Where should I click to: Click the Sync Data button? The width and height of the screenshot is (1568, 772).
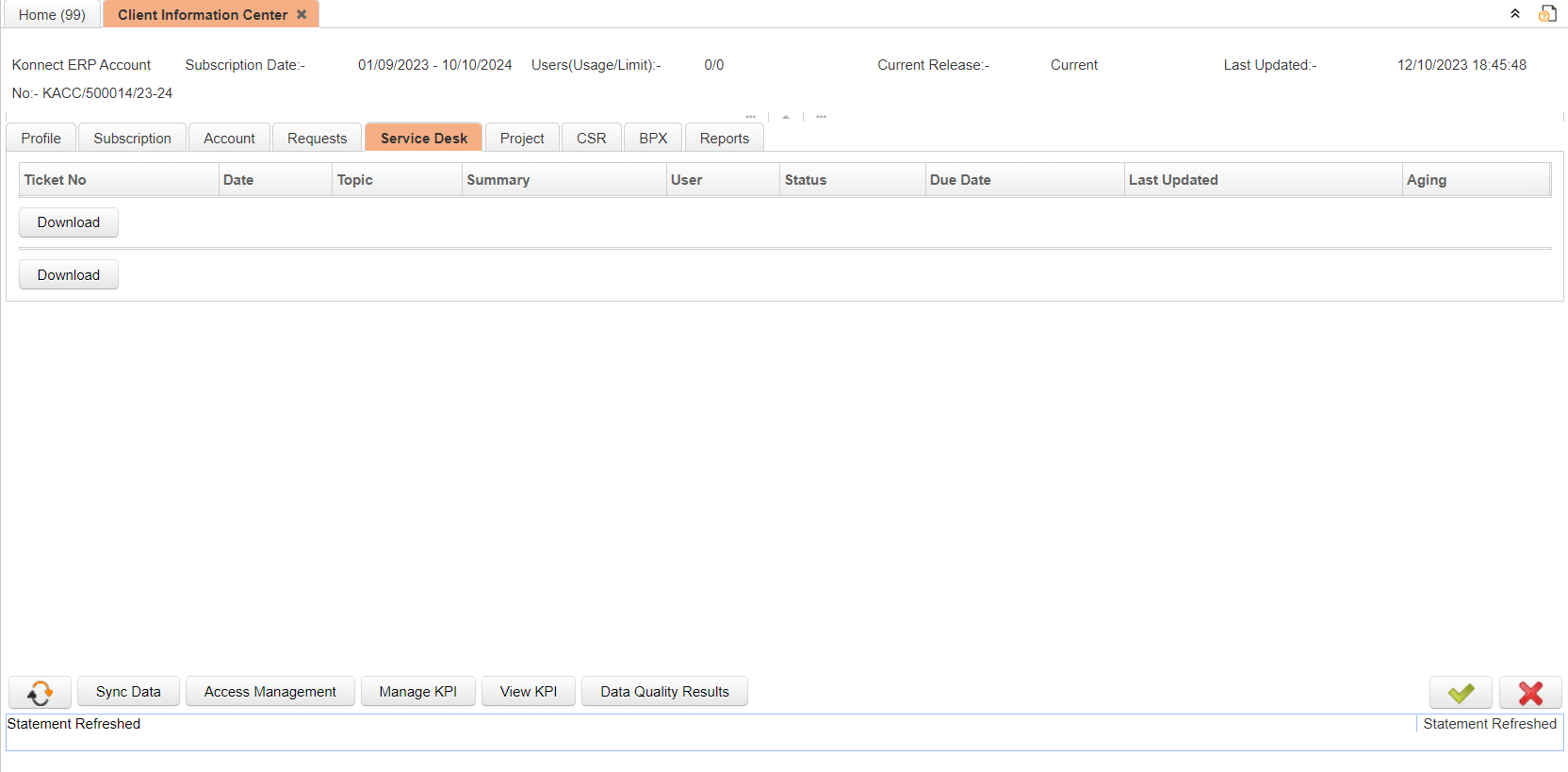coord(128,692)
